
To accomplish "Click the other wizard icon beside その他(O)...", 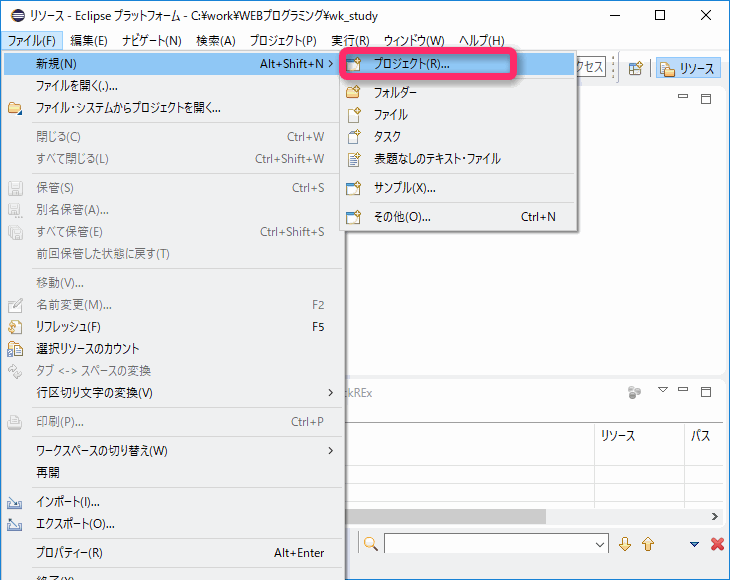I will (354, 216).
